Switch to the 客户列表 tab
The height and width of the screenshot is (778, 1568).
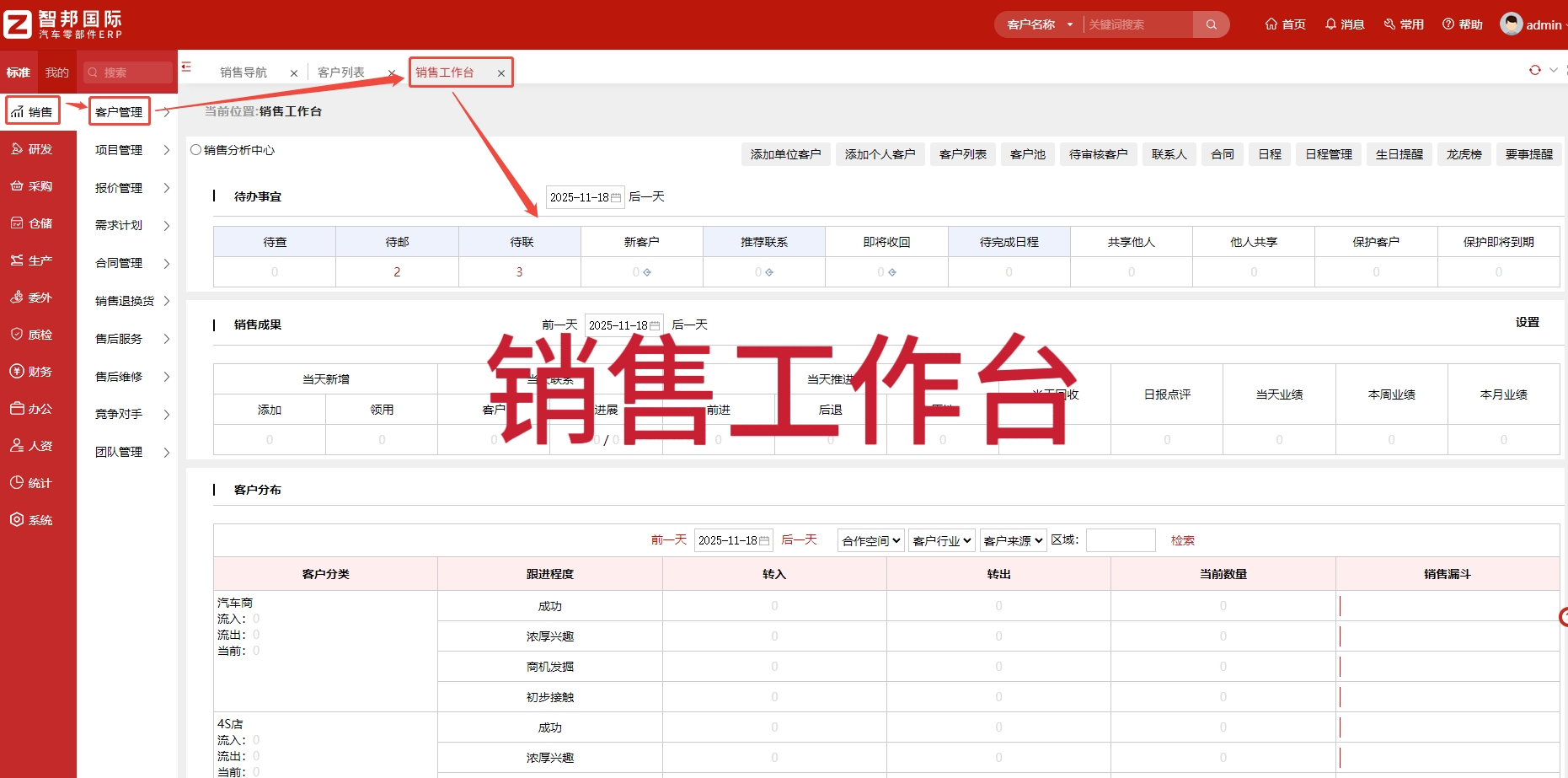click(x=341, y=72)
